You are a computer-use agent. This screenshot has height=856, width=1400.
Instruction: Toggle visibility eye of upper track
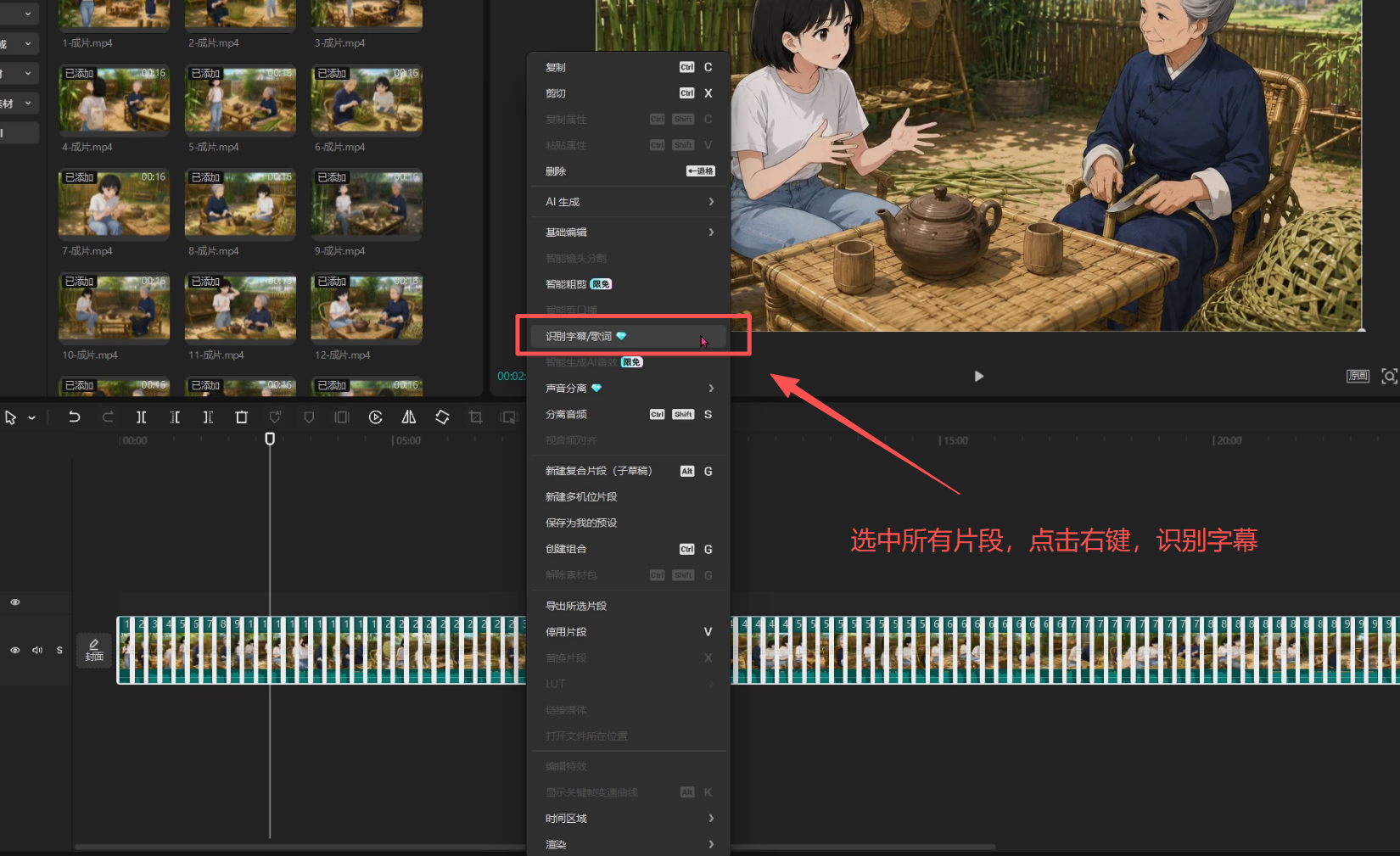[x=15, y=602]
